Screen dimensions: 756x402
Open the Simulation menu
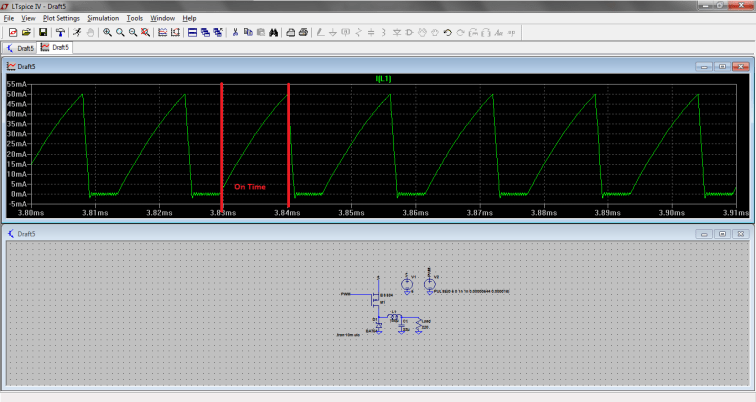click(x=102, y=18)
